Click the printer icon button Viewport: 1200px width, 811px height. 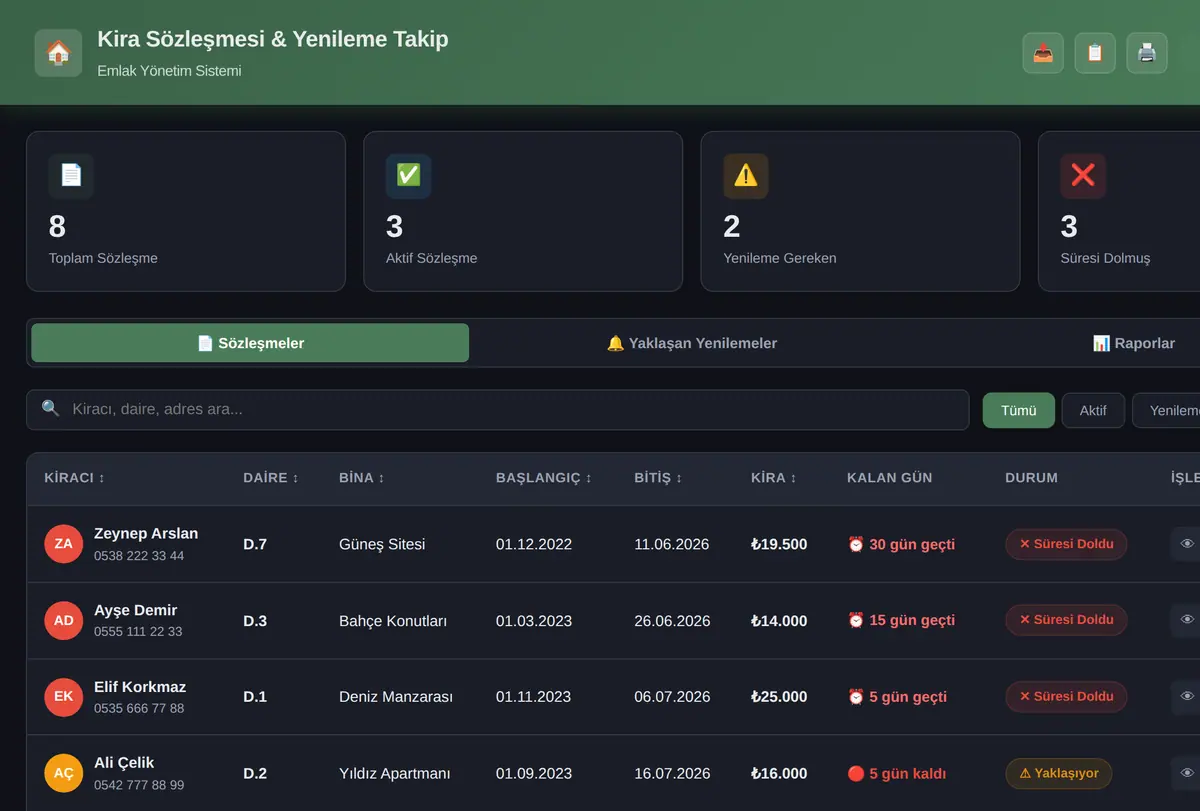[1147, 53]
